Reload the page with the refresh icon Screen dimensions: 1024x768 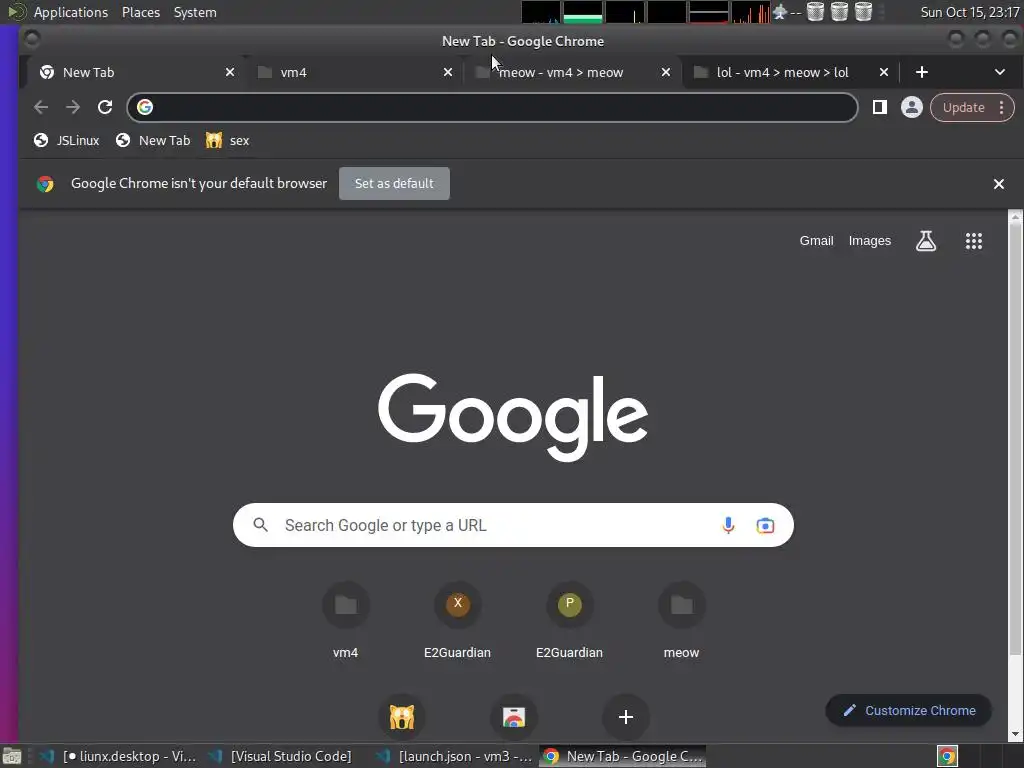[104, 107]
